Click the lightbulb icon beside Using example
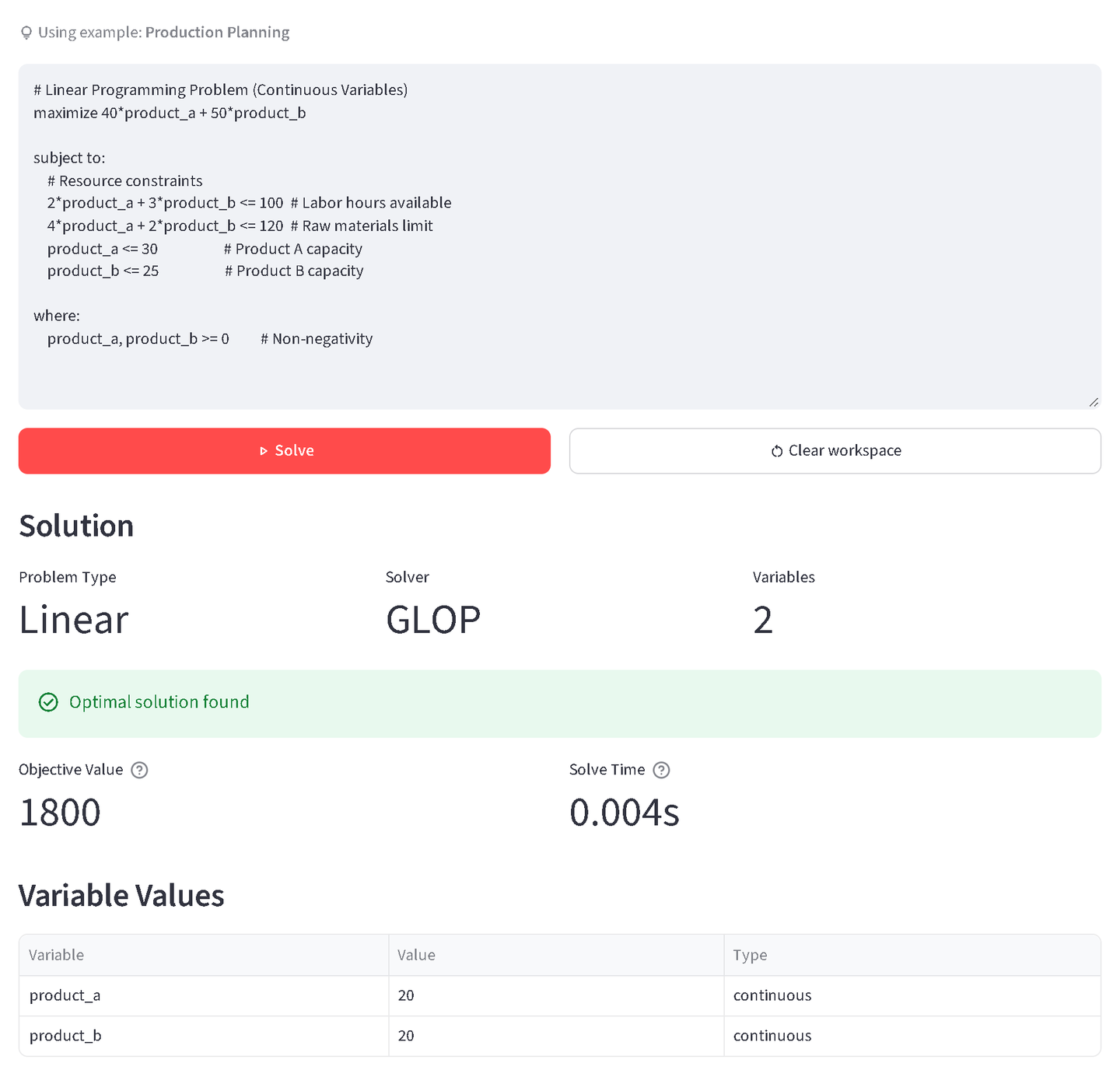The height and width of the screenshot is (1084, 1120). [26, 33]
